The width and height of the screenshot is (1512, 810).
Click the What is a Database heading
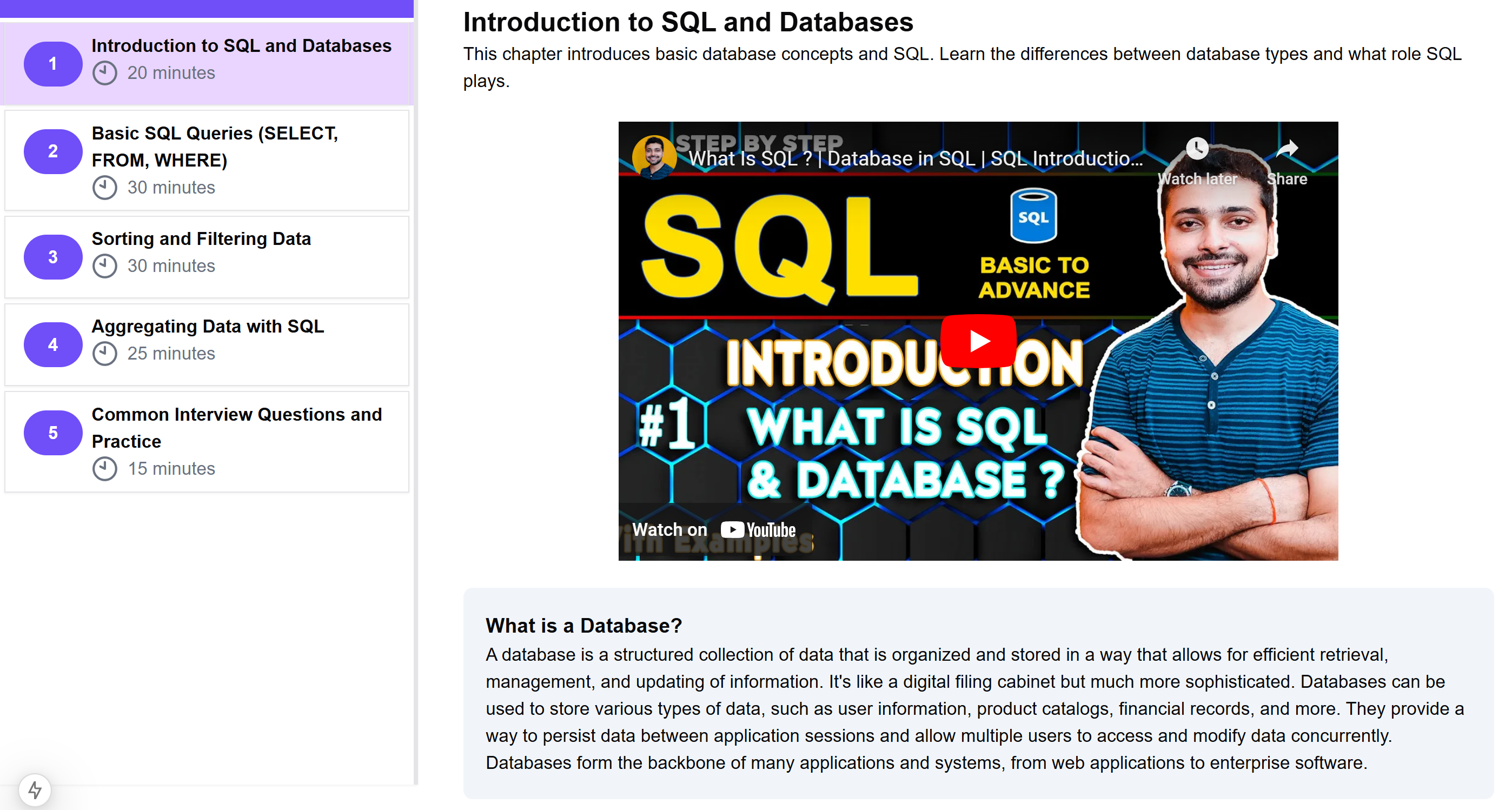click(x=583, y=626)
